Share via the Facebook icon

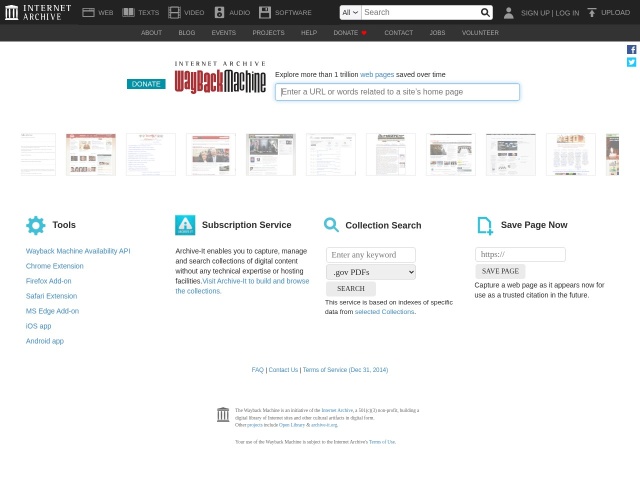click(631, 49)
